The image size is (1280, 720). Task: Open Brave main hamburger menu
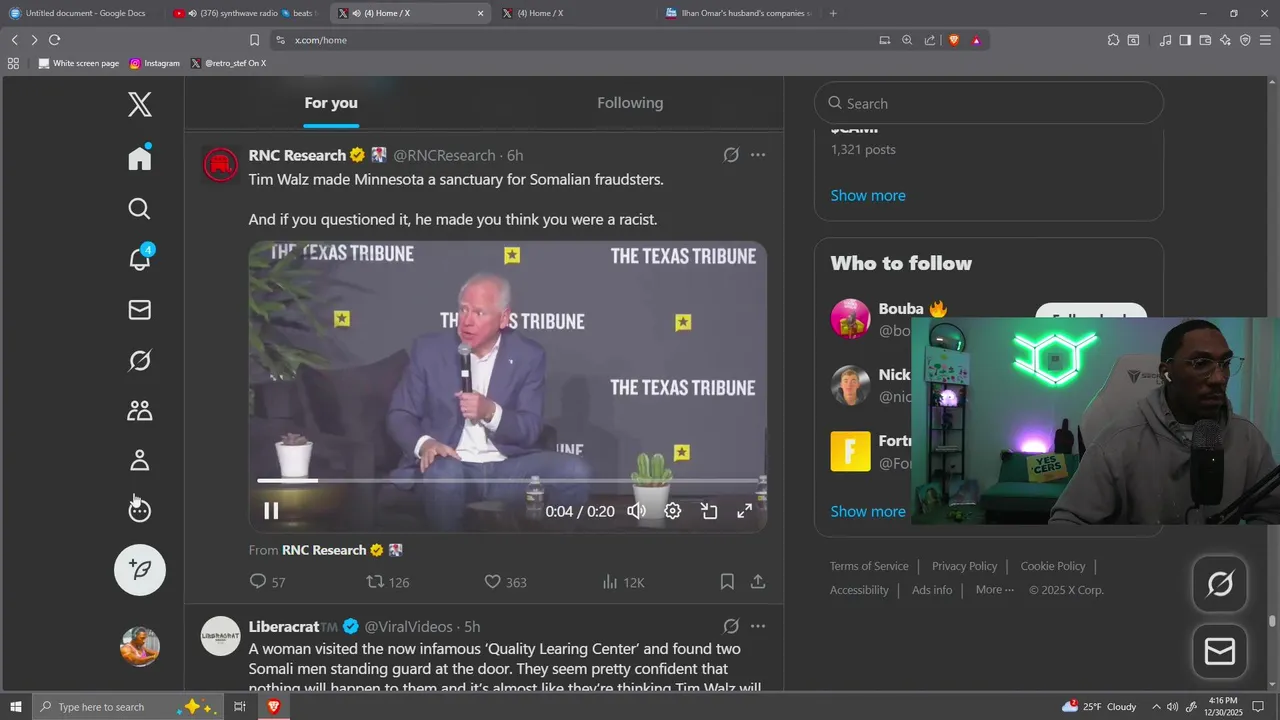(1265, 40)
